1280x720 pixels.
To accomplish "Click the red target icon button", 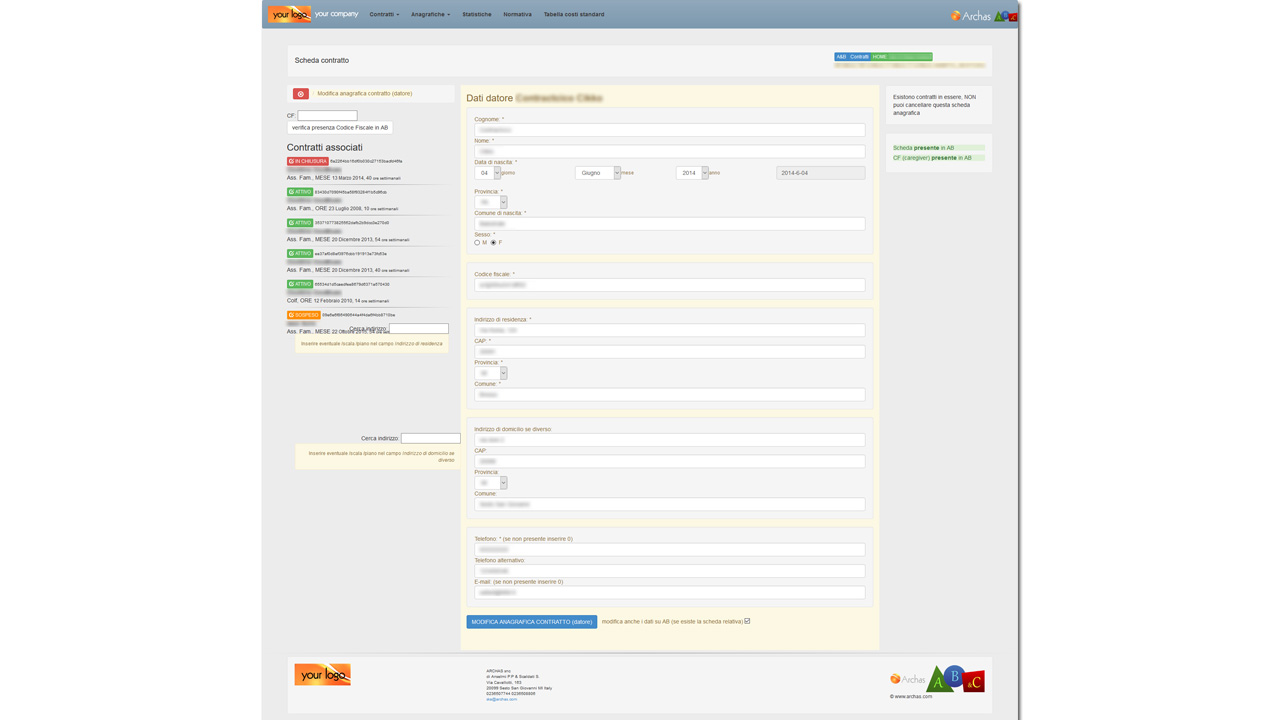I will (x=300, y=94).
